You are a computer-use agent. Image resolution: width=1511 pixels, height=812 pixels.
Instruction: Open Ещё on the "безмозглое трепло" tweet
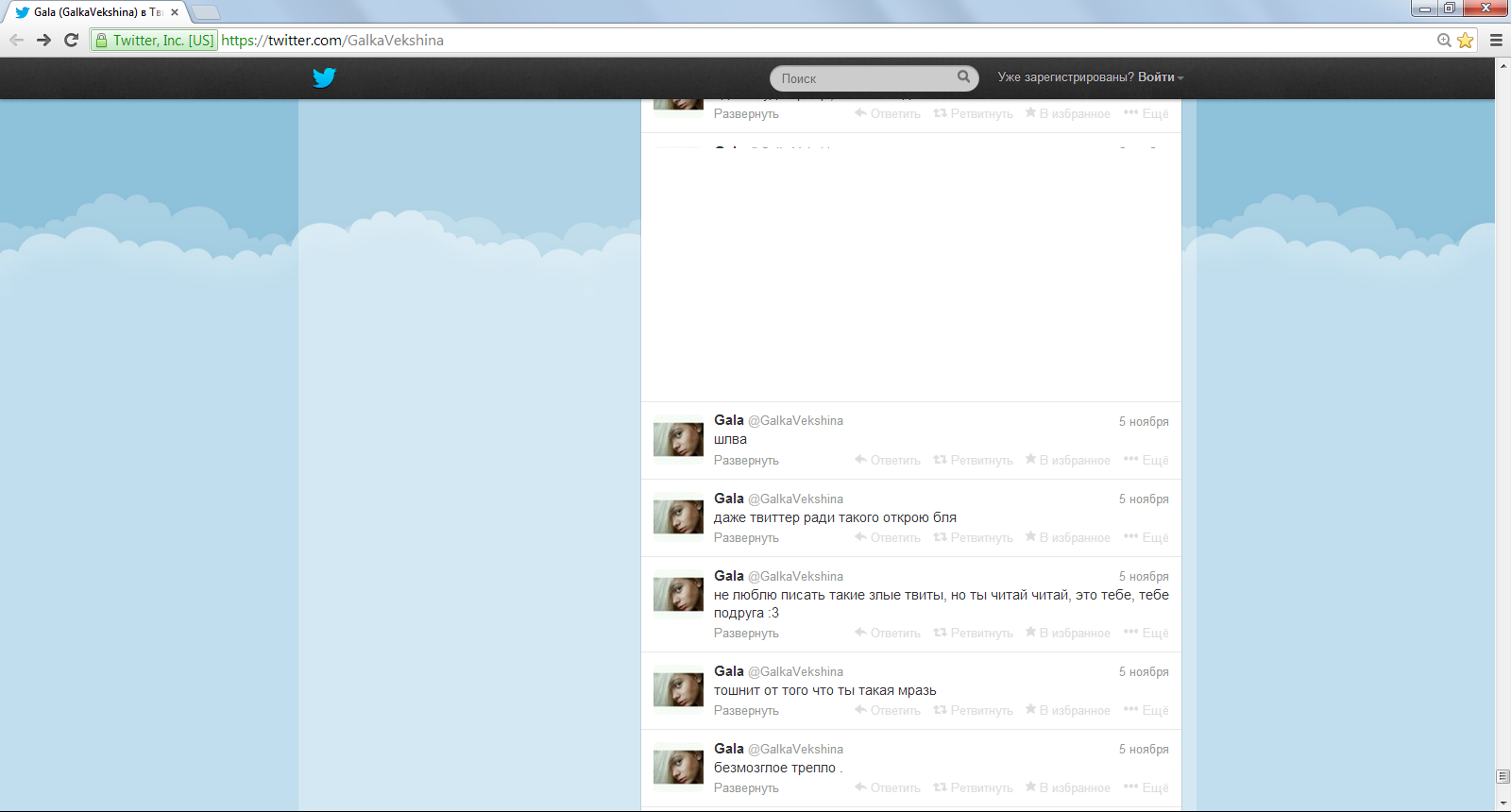click(x=1146, y=787)
